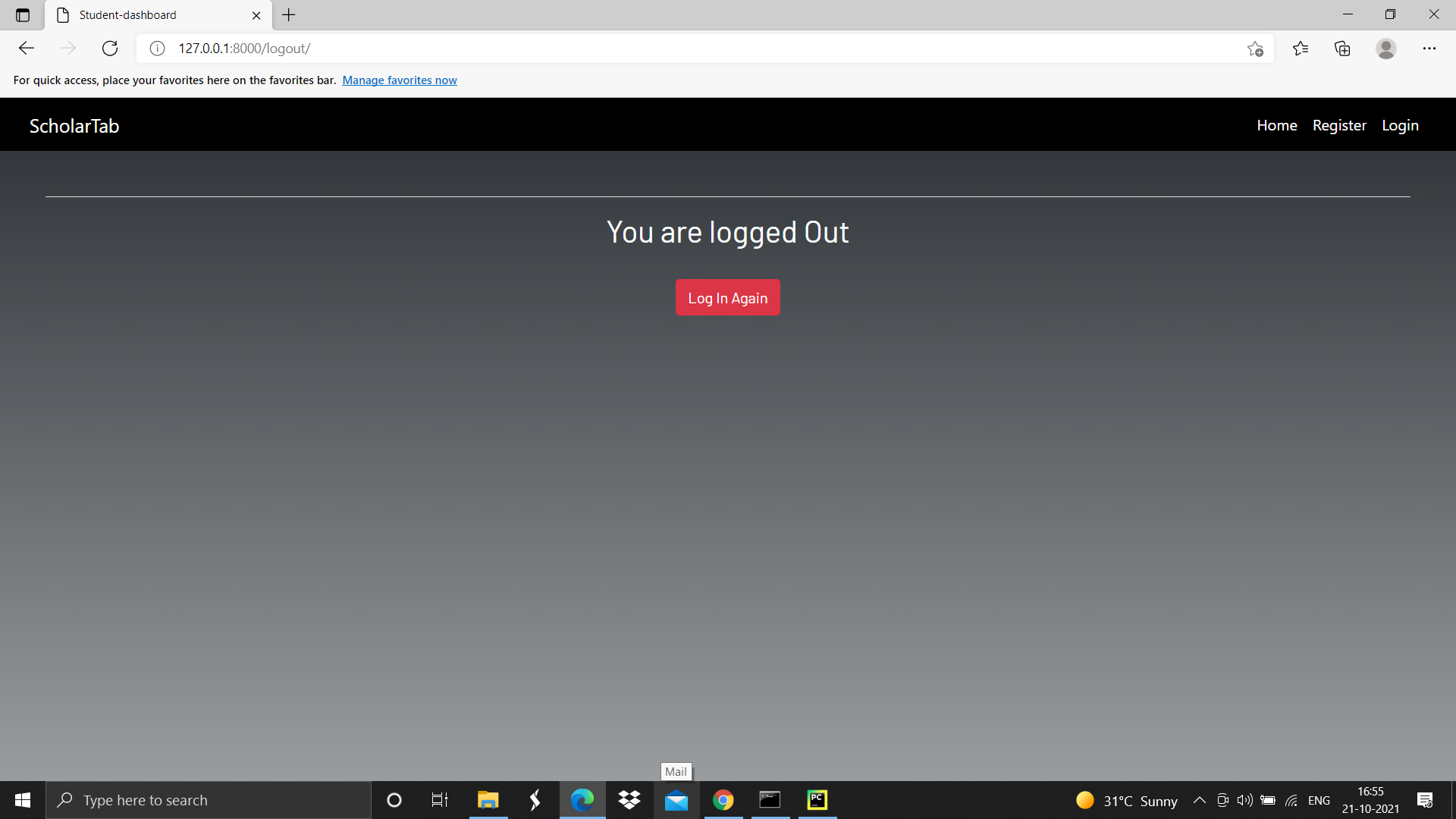Viewport: 1456px width, 819px height.
Task: Select Login in the navigation bar
Action: (1400, 125)
